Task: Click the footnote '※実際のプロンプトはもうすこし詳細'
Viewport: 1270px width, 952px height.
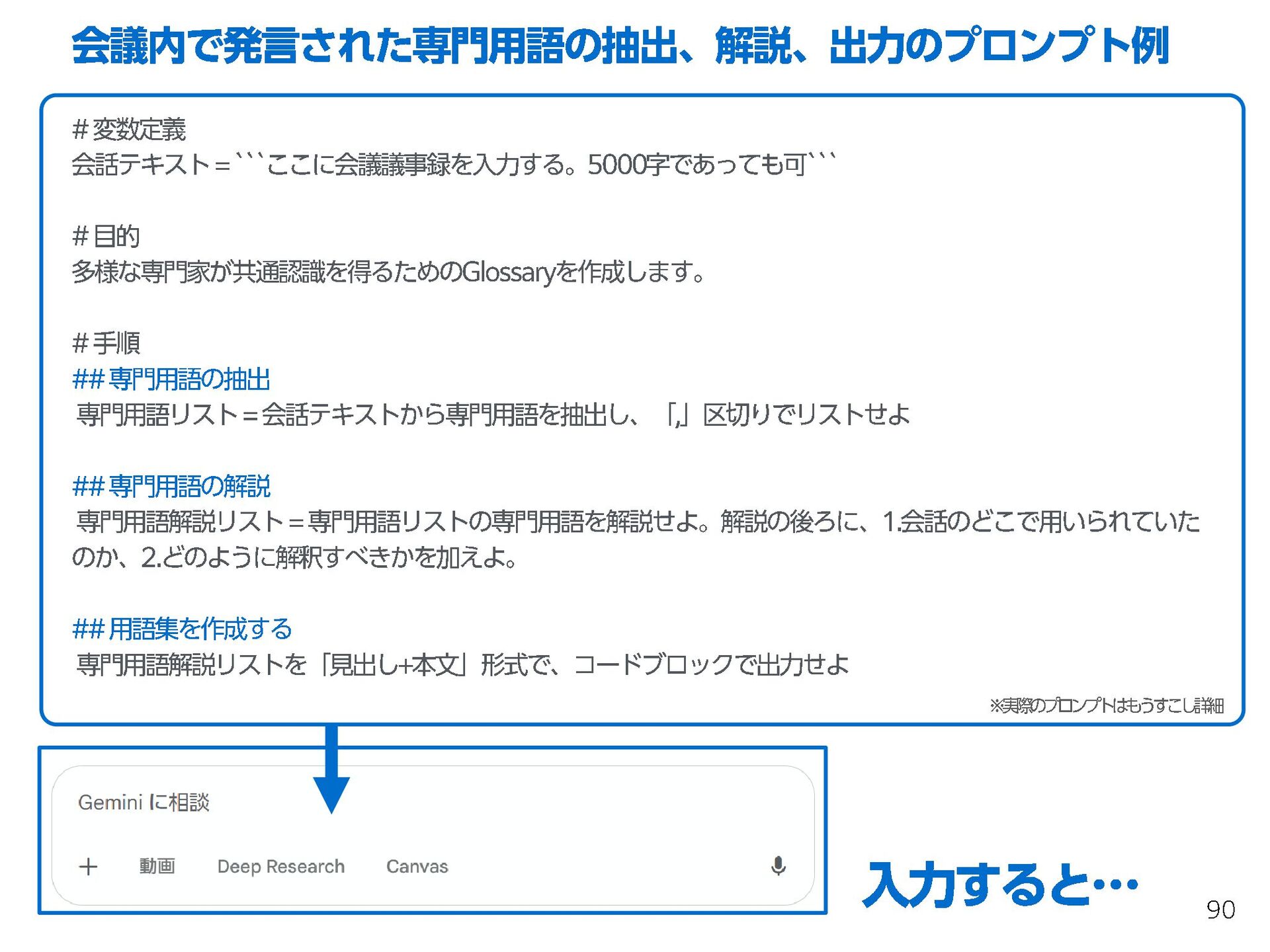Action: coord(1107,705)
